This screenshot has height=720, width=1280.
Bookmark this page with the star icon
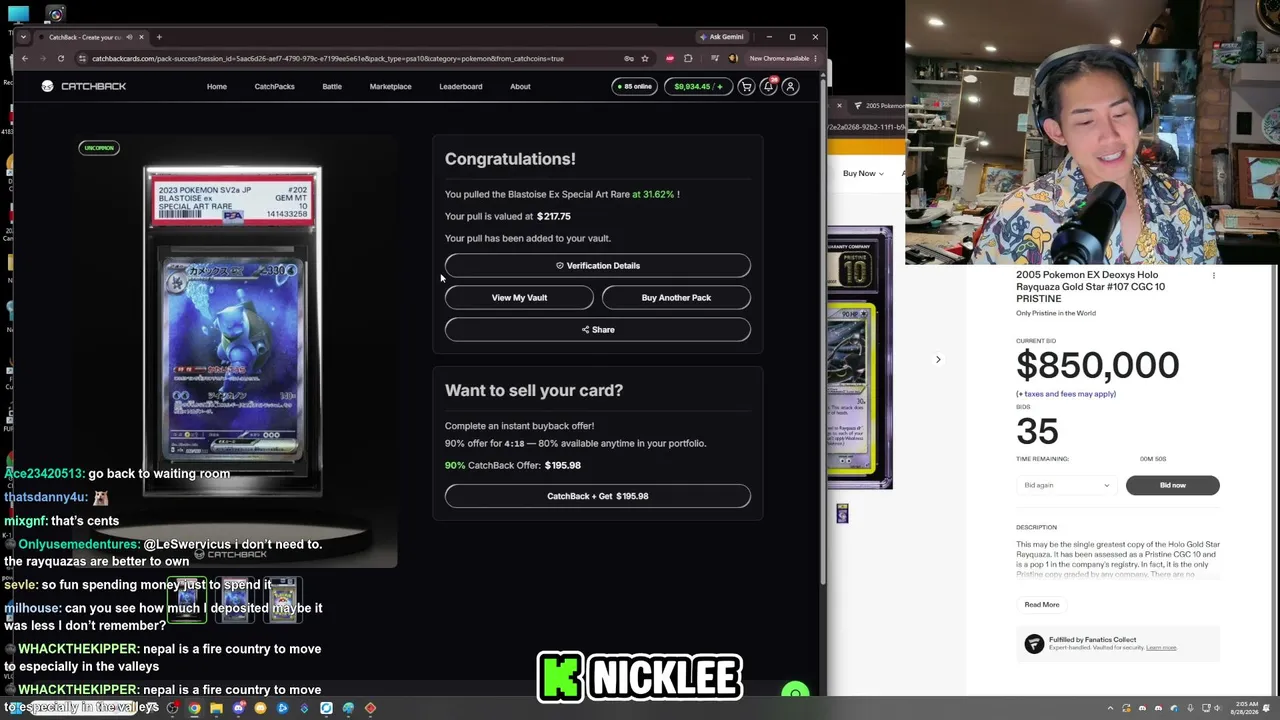(645, 58)
